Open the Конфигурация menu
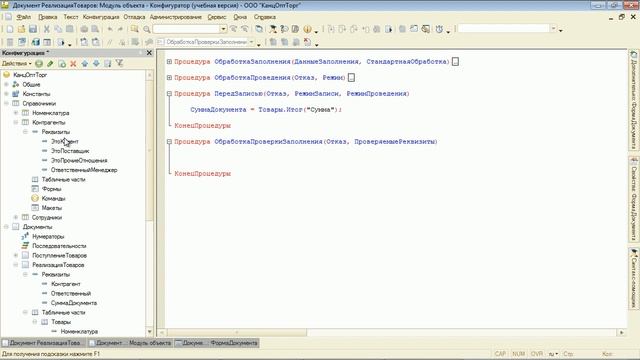Viewport: 640px width, 360px height. (x=101, y=17)
